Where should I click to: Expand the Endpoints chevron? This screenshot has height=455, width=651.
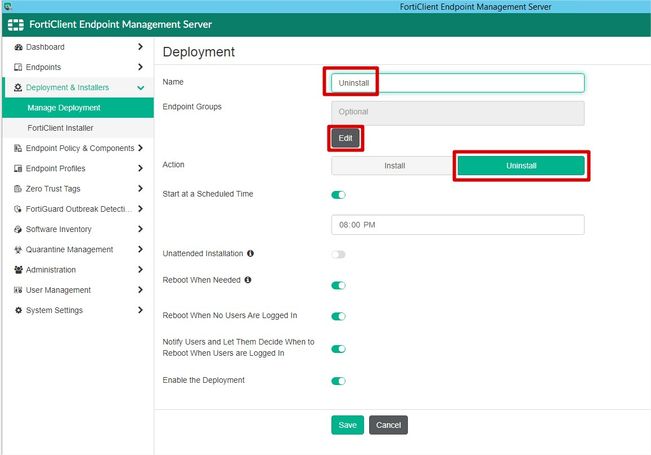(140, 67)
